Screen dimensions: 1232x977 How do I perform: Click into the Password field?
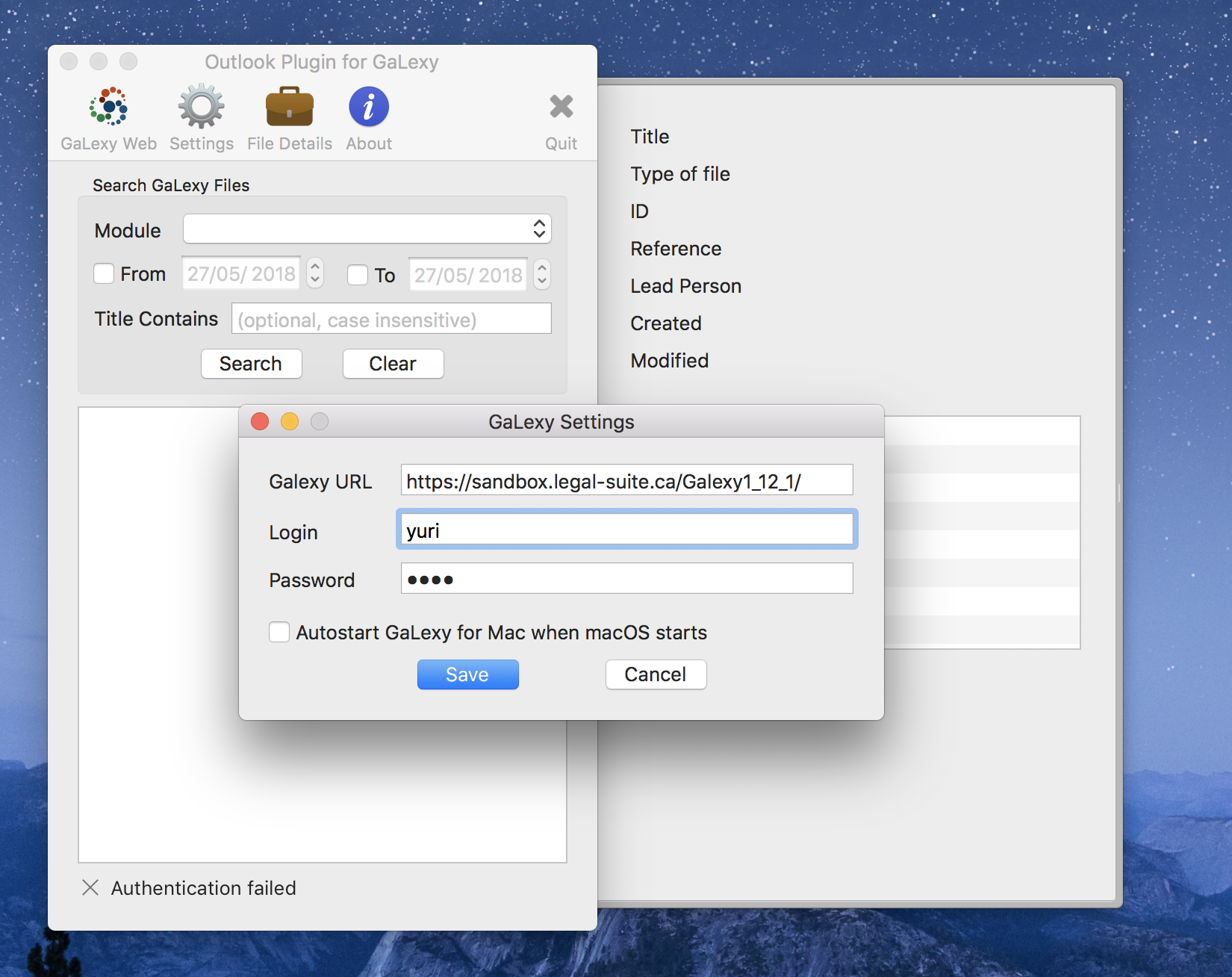pyautogui.click(x=627, y=579)
